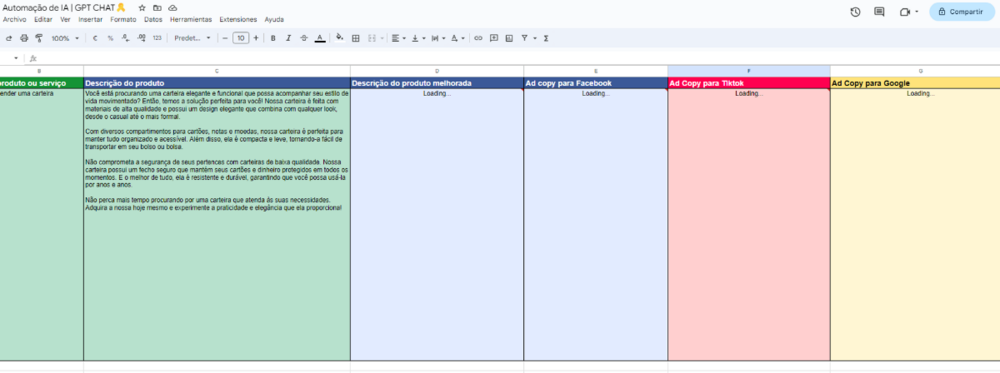Click the insert comment icon

coord(494,38)
